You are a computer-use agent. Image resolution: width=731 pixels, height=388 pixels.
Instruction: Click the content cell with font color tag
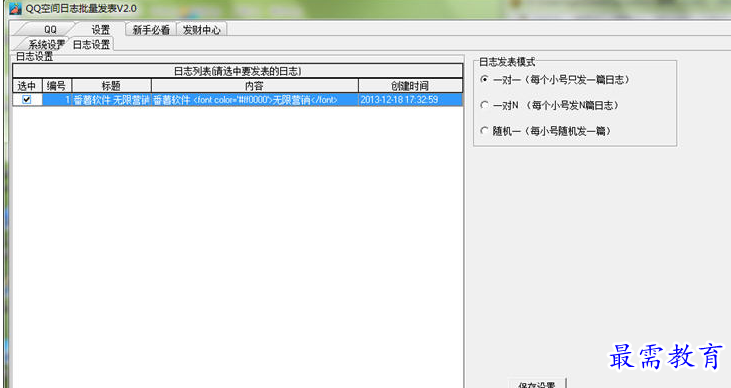tap(255, 100)
